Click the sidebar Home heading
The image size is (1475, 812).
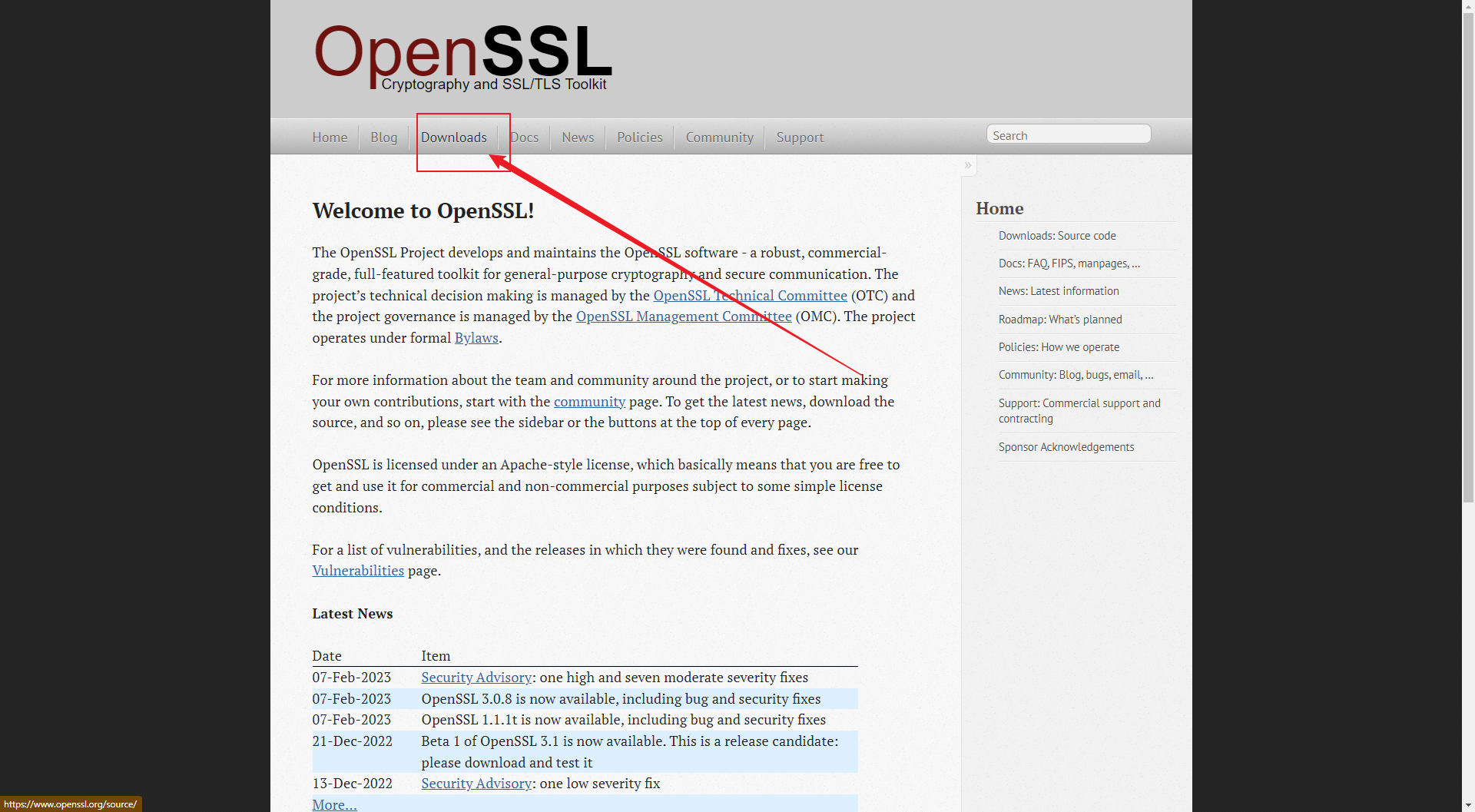tap(999, 209)
